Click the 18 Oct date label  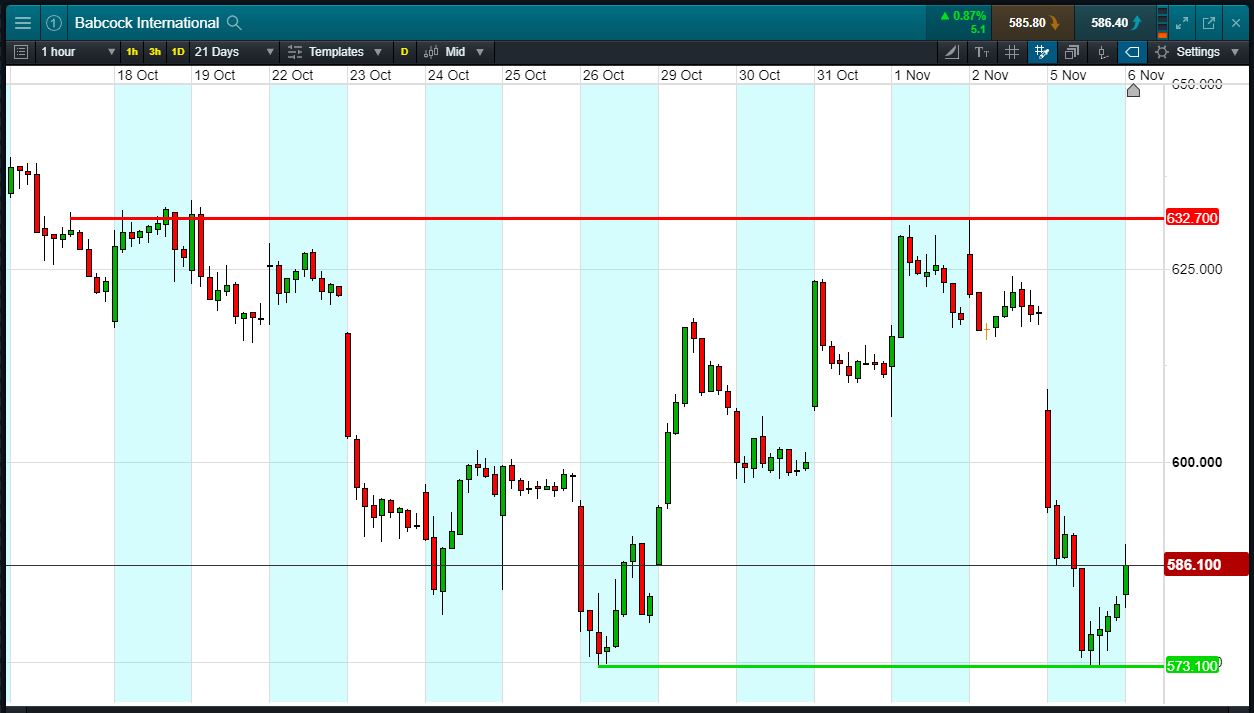(x=138, y=75)
